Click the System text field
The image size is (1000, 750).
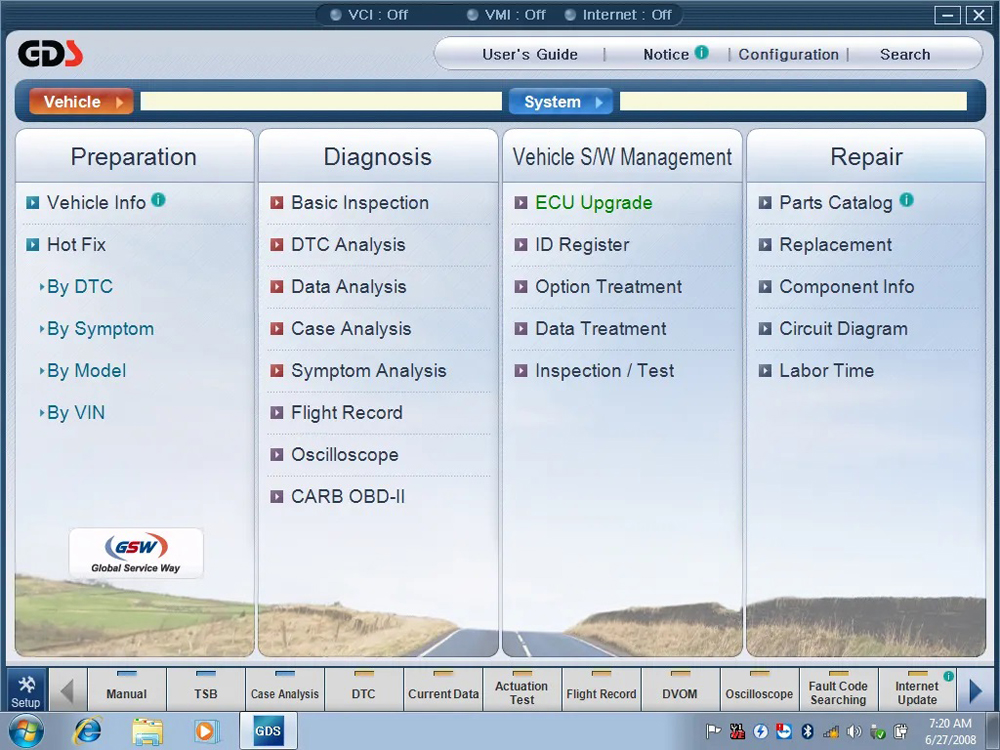793,101
